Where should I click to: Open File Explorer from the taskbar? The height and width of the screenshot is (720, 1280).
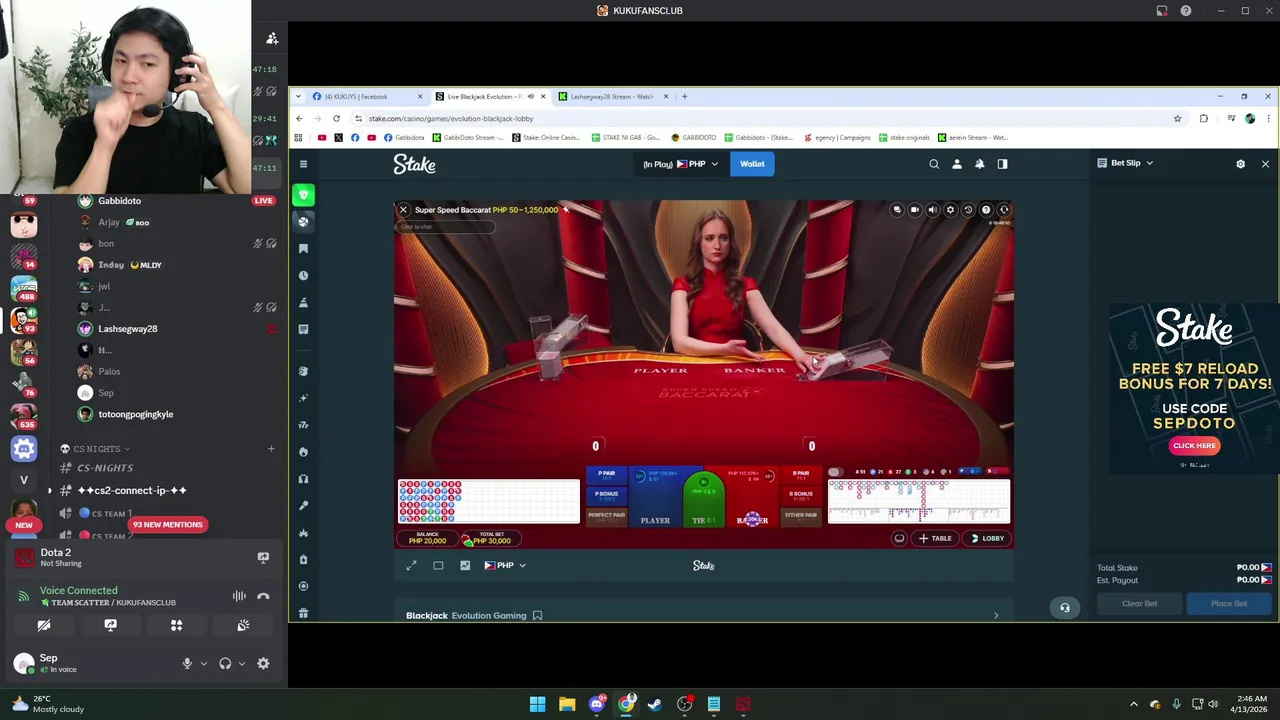(567, 704)
